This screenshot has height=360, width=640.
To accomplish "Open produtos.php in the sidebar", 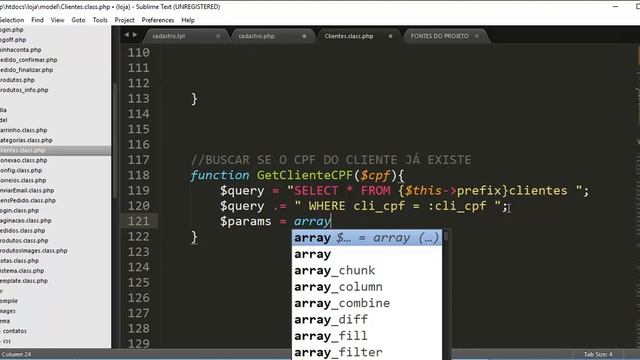I will point(17,80).
